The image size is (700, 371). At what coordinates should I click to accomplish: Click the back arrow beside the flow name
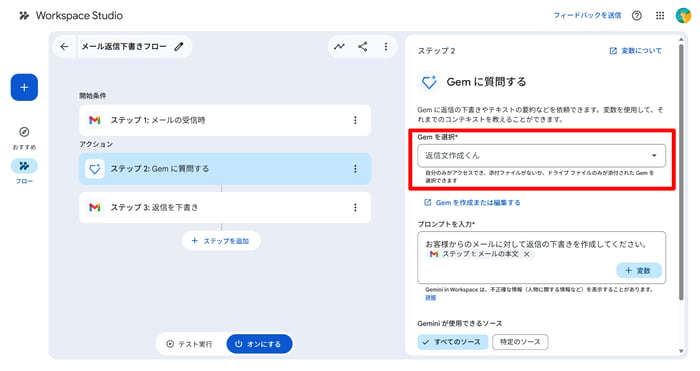(x=64, y=46)
